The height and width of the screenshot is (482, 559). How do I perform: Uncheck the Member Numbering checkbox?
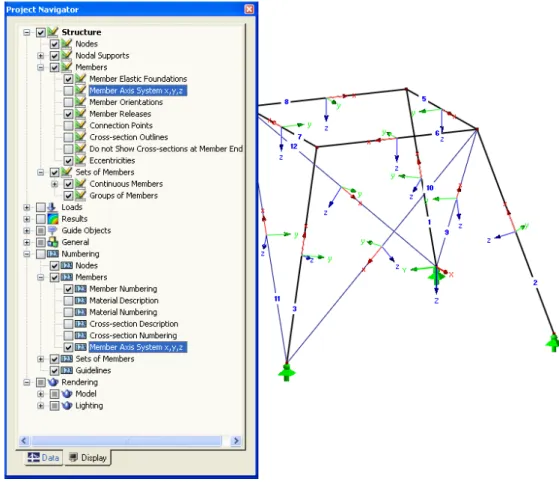tap(68, 289)
